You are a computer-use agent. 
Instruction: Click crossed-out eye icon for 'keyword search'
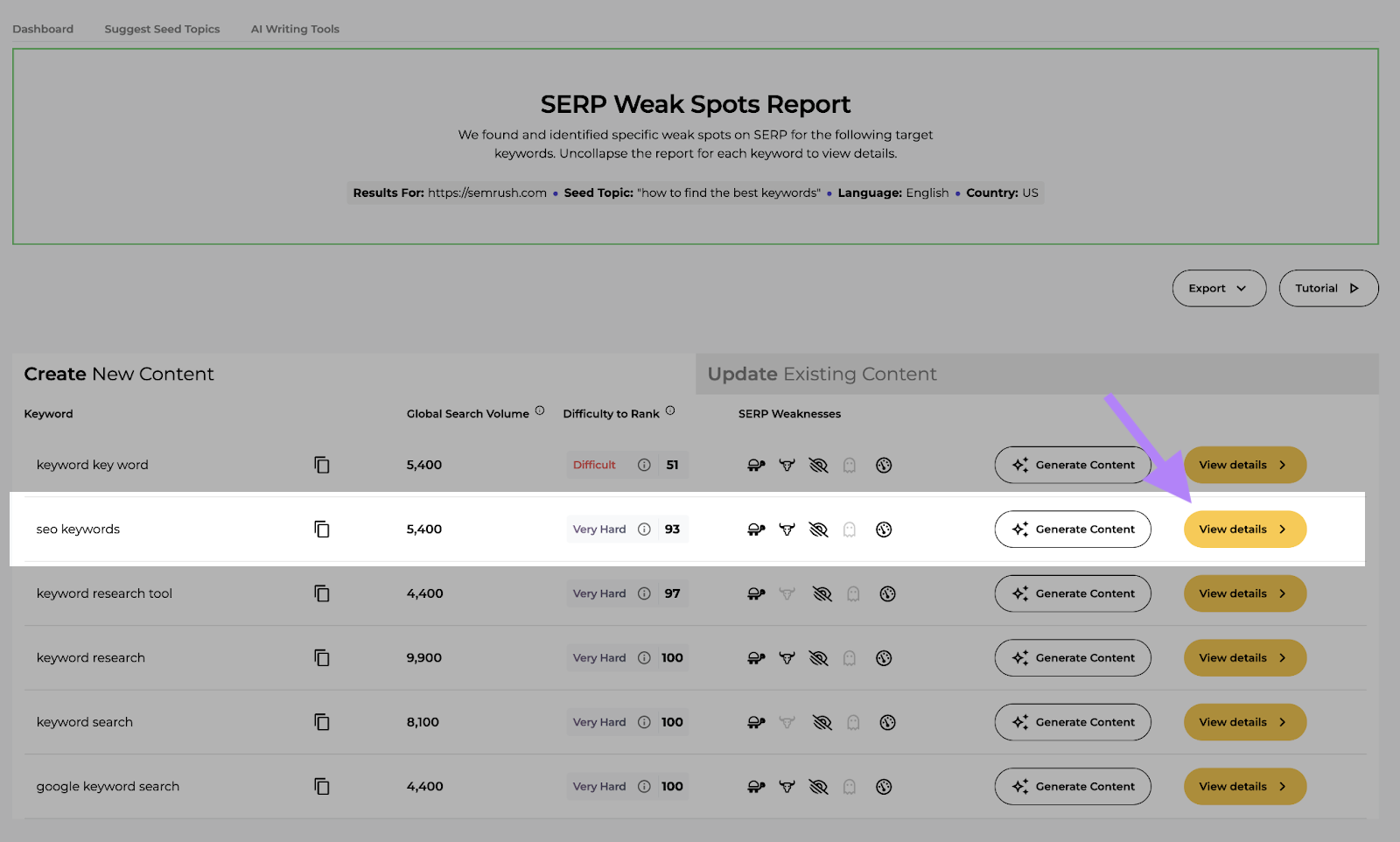[x=822, y=722]
